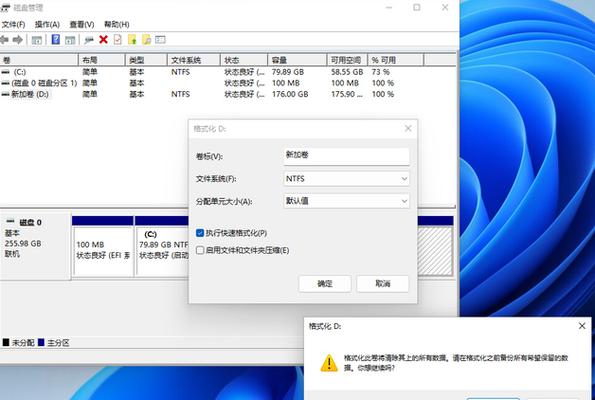Viewport: 595px width, 400px height.
Task: Select the 100 MB EFI partition block
Action: [x=103, y=247]
